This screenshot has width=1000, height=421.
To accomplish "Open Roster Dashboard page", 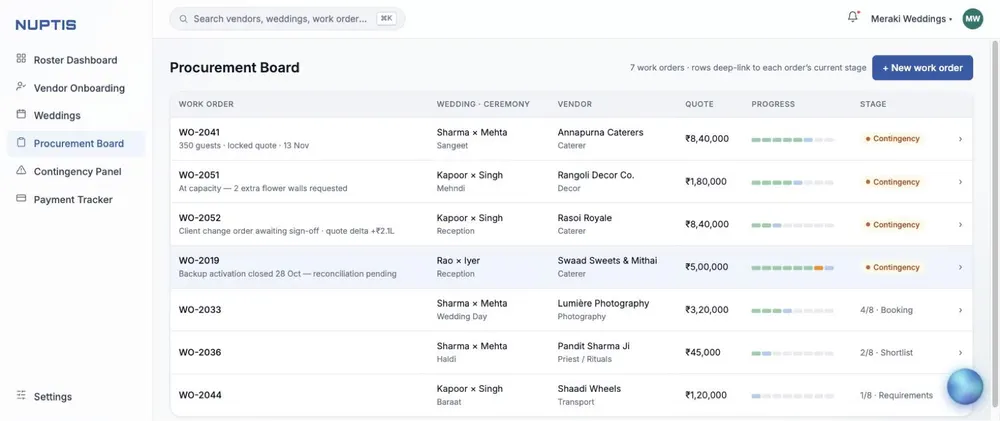I will pos(76,60).
